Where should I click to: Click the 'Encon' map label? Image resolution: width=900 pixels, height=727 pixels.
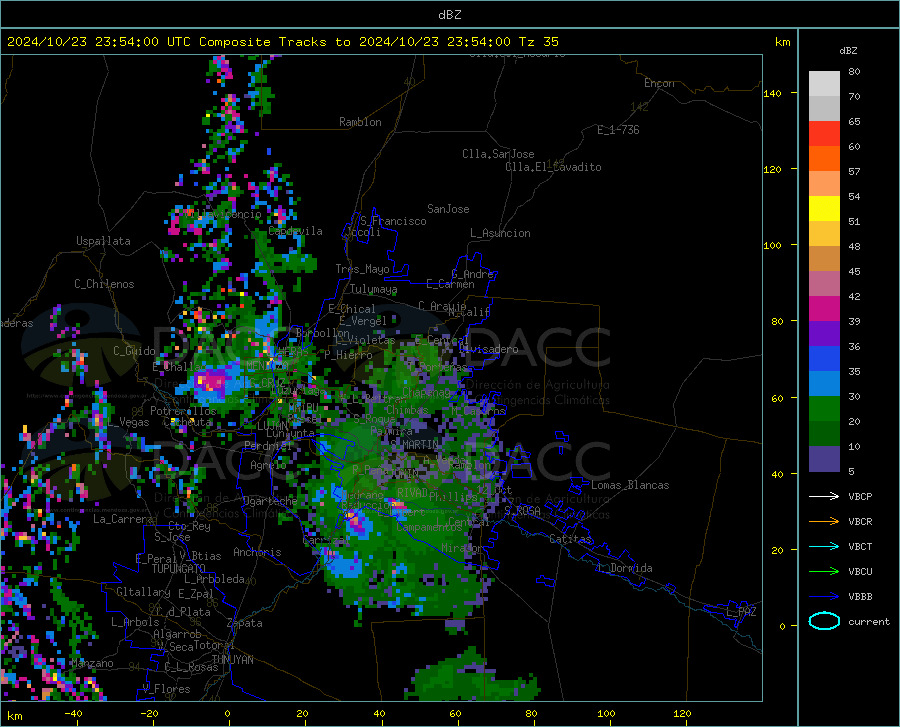[659, 83]
